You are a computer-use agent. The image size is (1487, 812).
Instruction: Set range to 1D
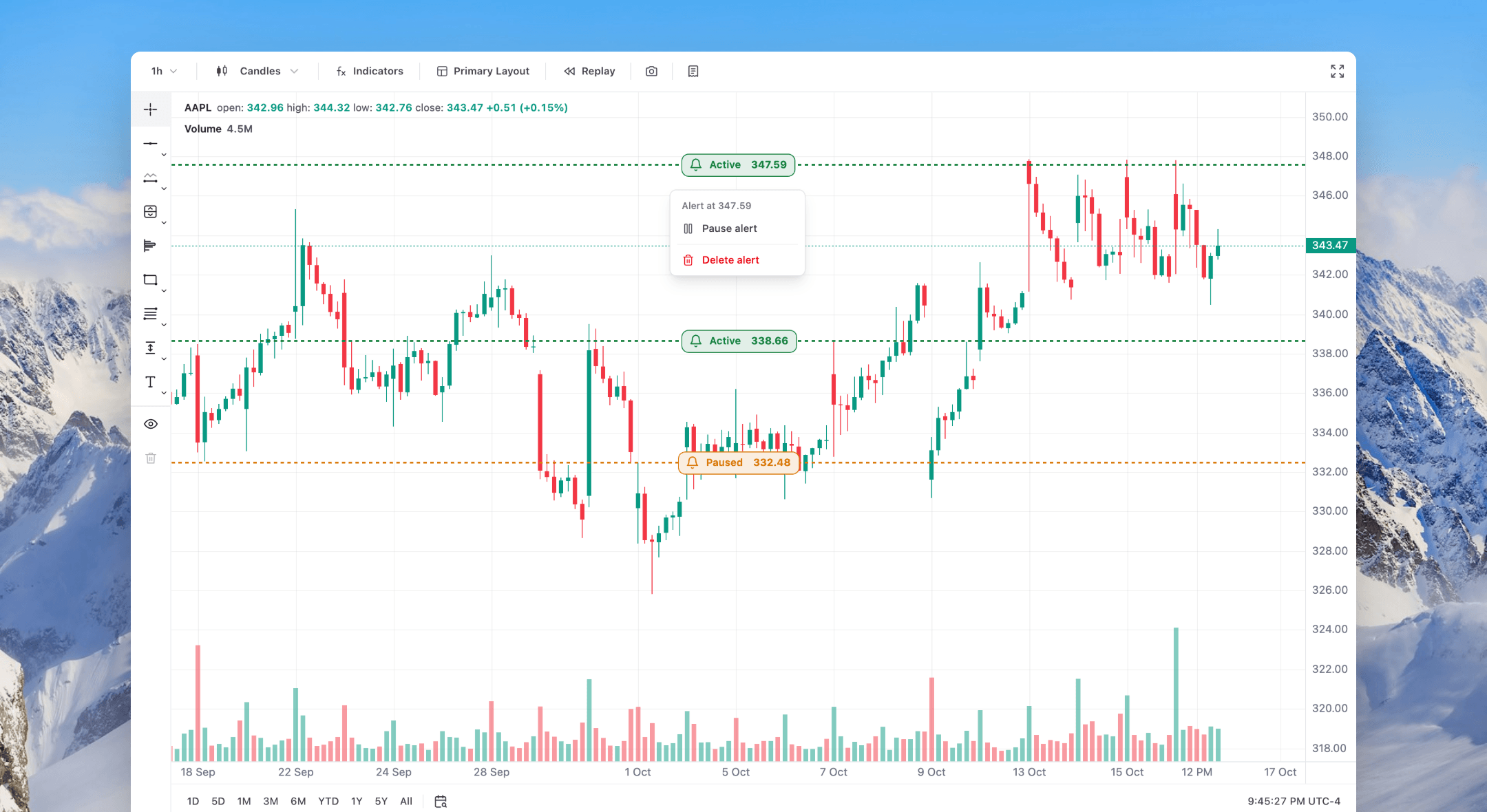(x=193, y=801)
